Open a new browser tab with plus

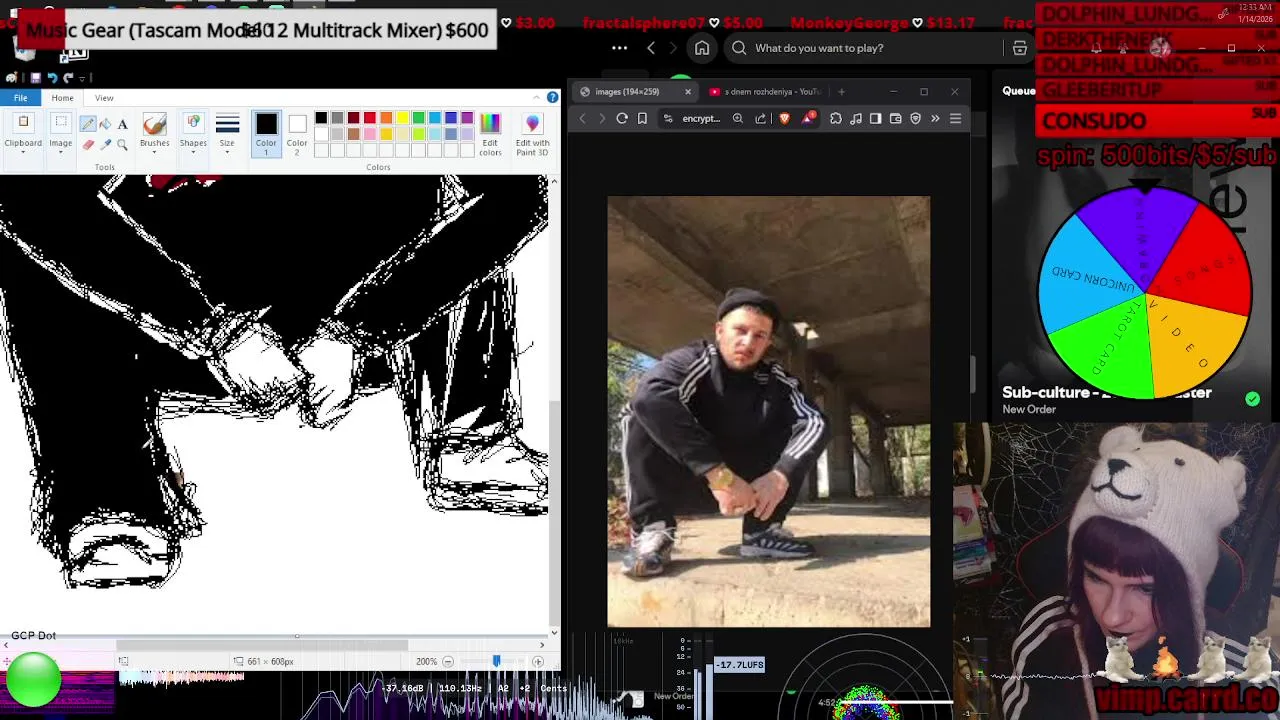click(841, 92)
